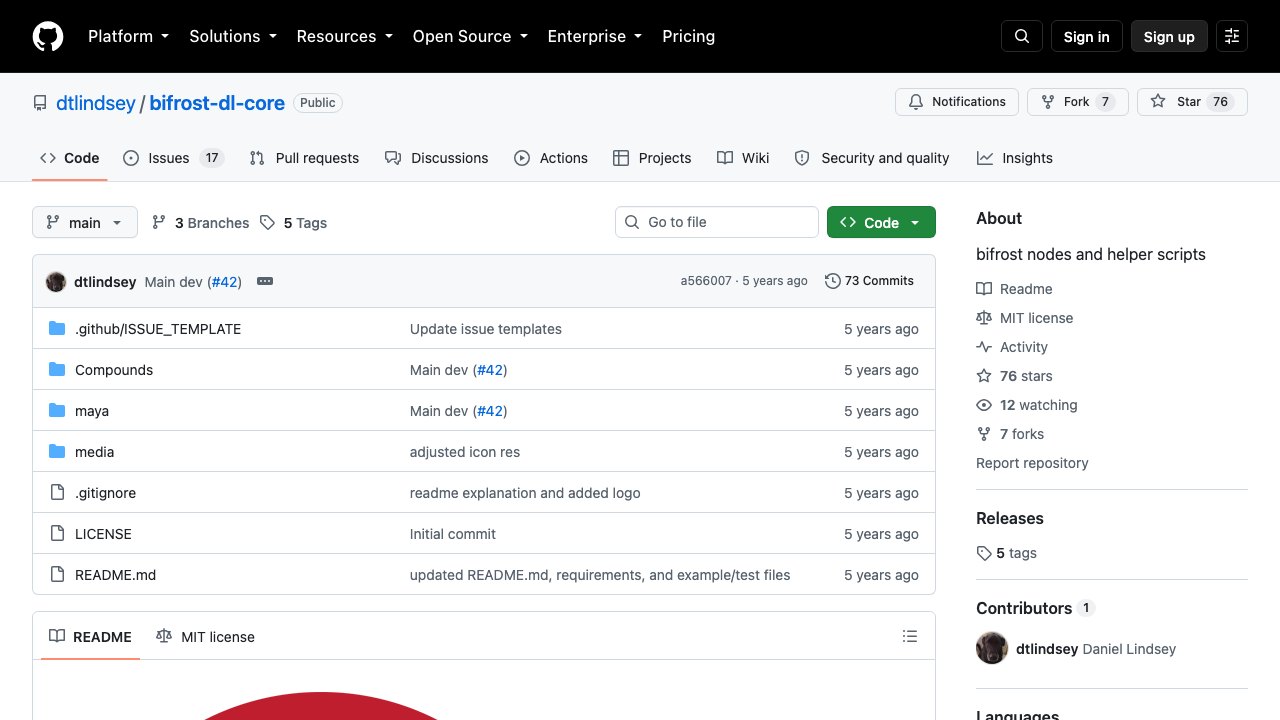Click the Notifications bell button
1280x720 pixels.
tap(957, 102)
